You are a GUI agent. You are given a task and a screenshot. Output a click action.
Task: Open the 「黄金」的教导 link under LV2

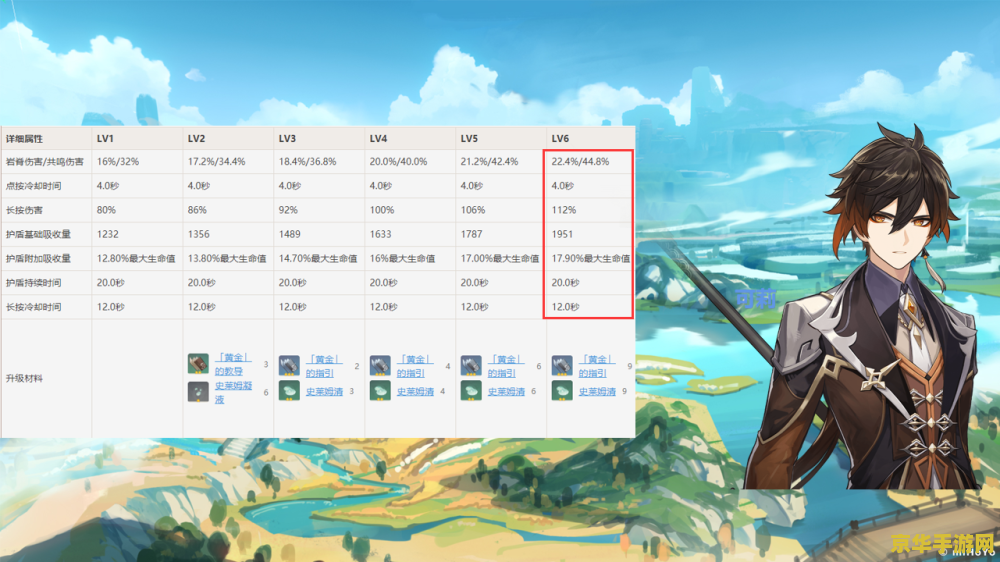point(232,364)
